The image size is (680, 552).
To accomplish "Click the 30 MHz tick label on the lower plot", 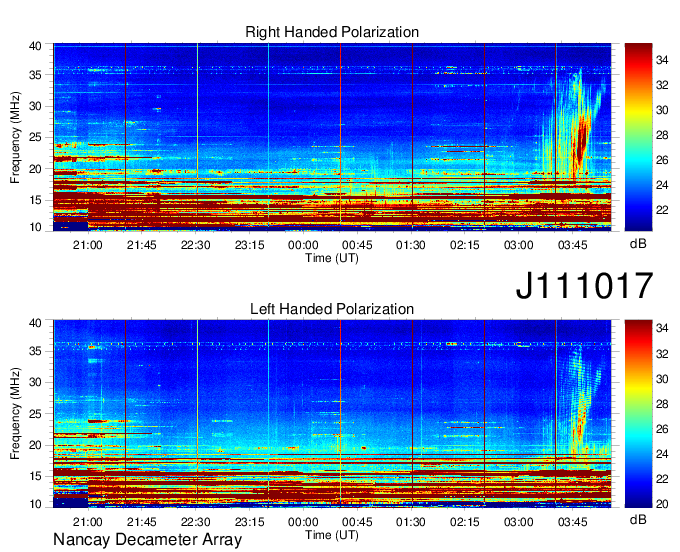I will pyautogui.click(x=35, y=382).
